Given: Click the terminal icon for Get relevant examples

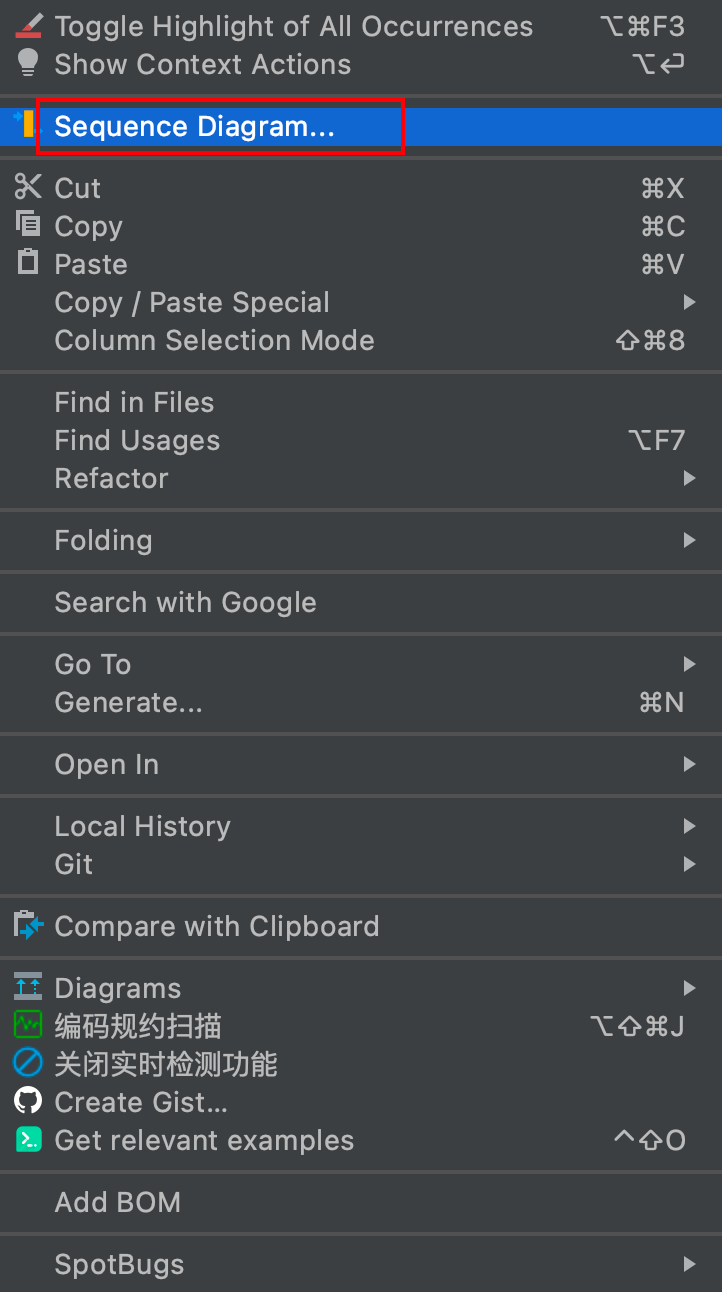Looking at the screenshot, I should (27, 1139).
